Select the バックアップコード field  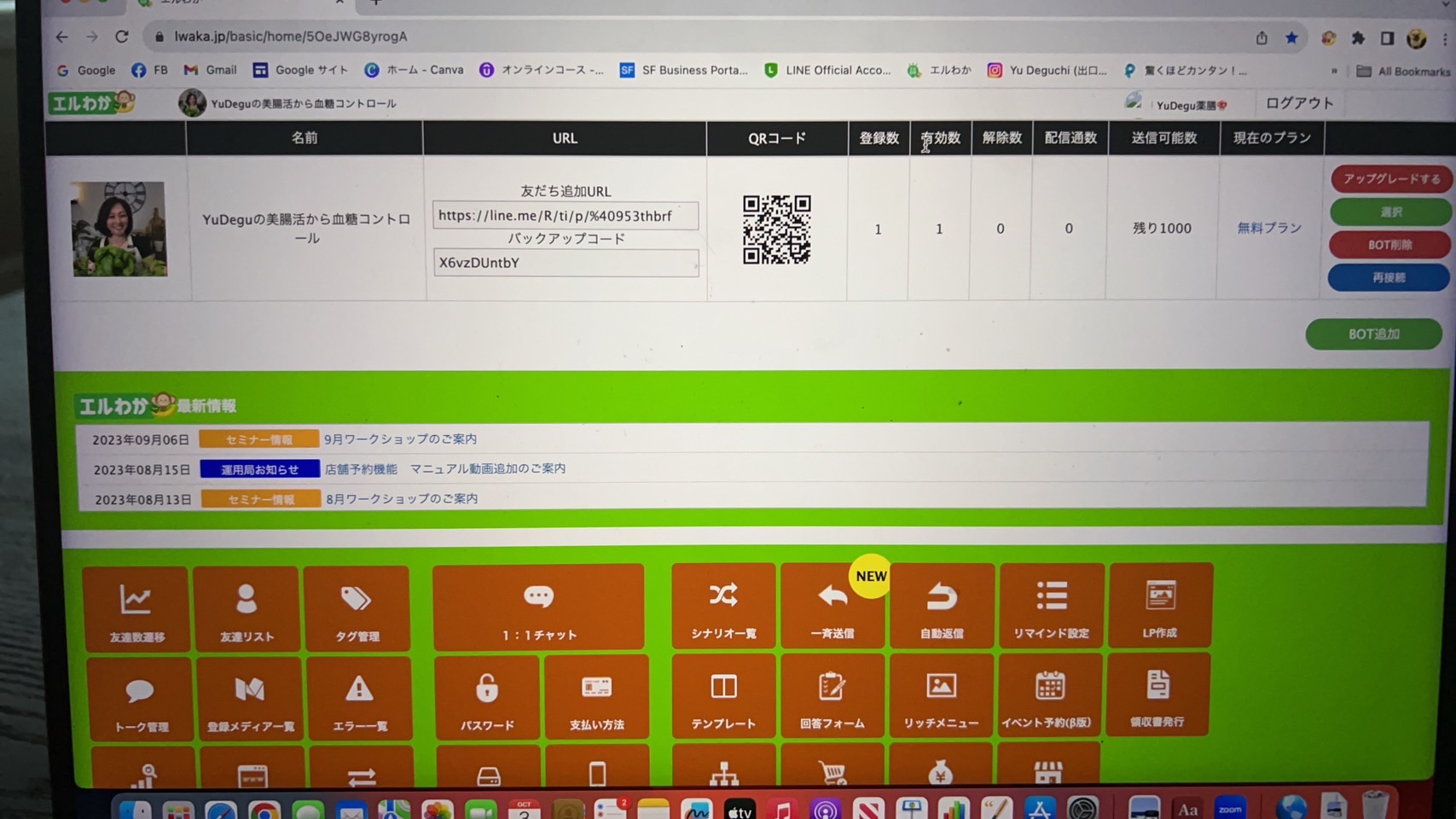[x=566, y=263]
